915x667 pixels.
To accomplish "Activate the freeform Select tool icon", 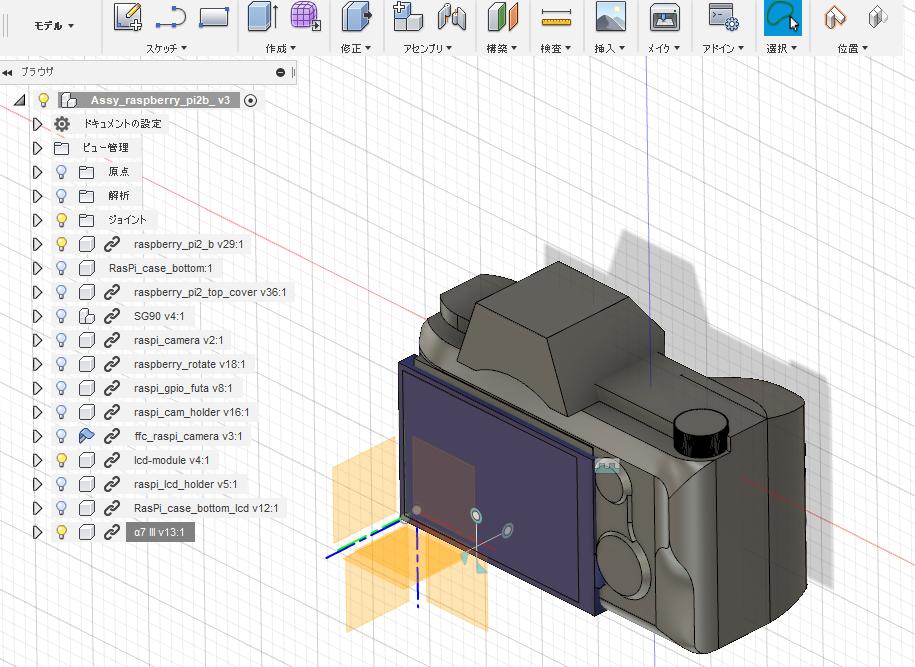I will (x=783, y=18).
